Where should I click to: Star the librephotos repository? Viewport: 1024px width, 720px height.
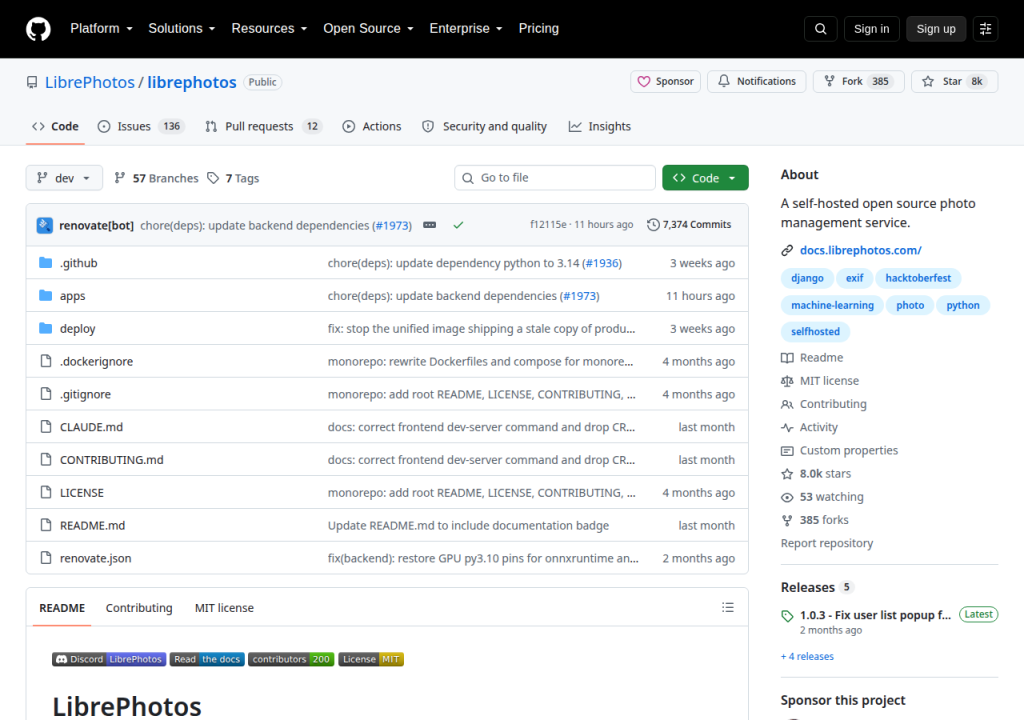(x=955, y=82)
